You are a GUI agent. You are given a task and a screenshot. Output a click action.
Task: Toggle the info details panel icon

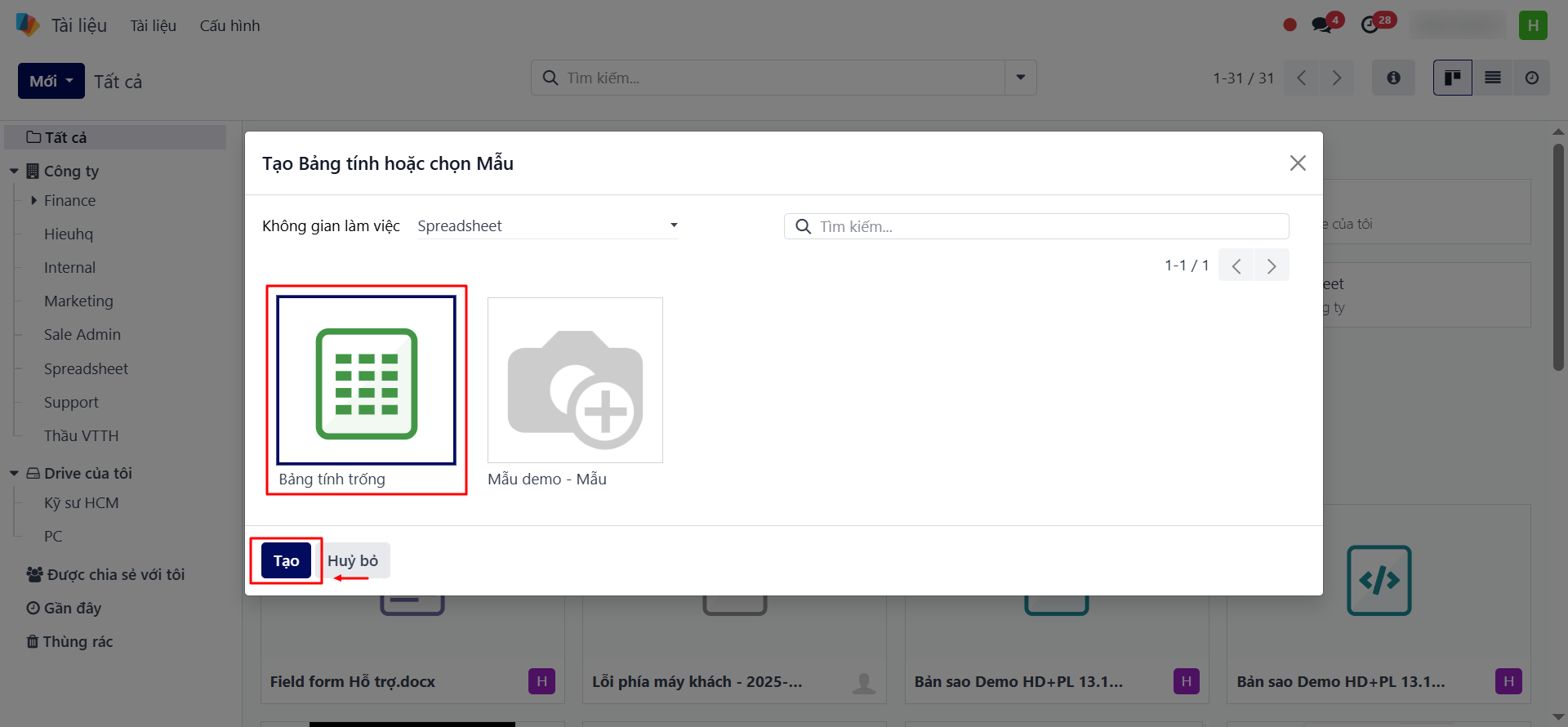1393,78
